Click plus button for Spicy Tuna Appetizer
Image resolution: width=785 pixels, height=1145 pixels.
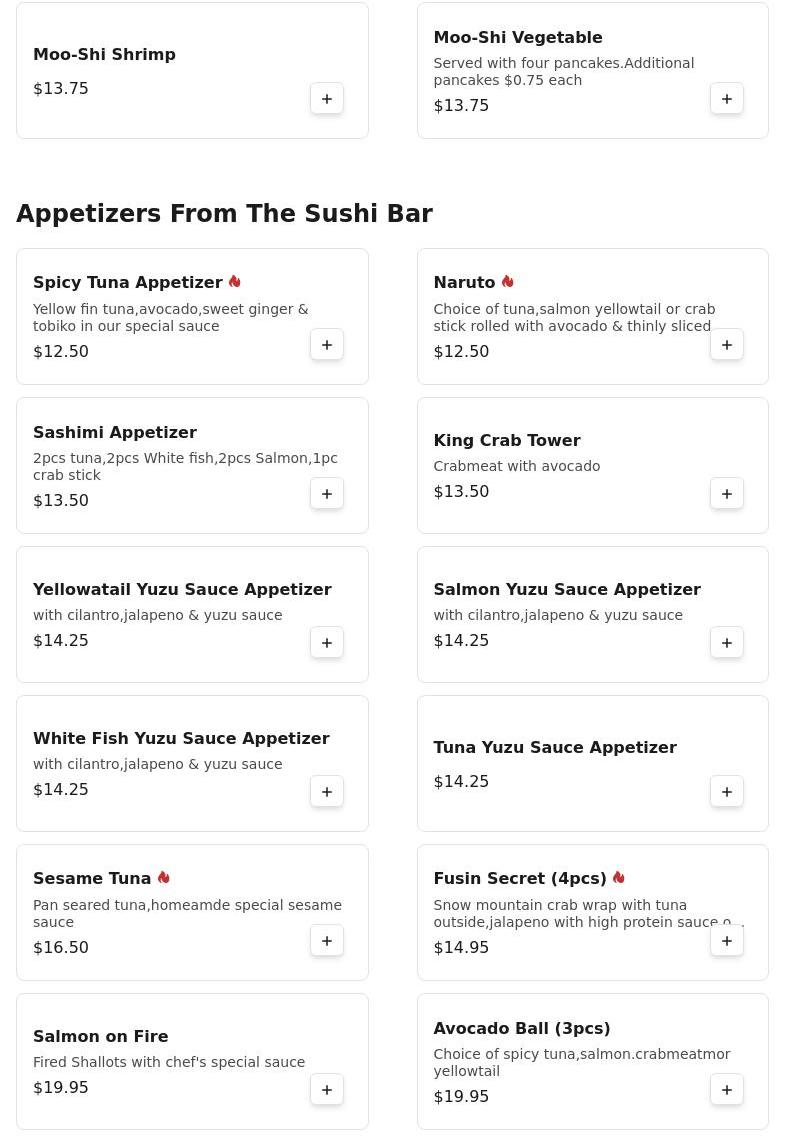click(x=327, y=345)
